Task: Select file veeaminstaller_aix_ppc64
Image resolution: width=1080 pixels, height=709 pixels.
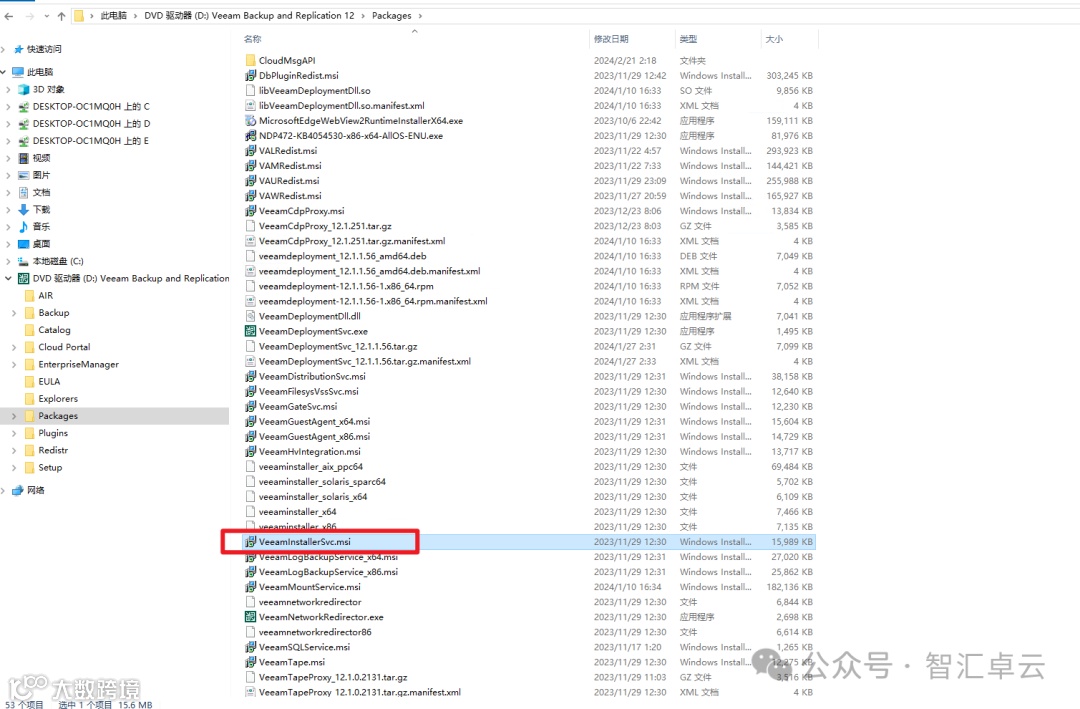Action: 311,467
